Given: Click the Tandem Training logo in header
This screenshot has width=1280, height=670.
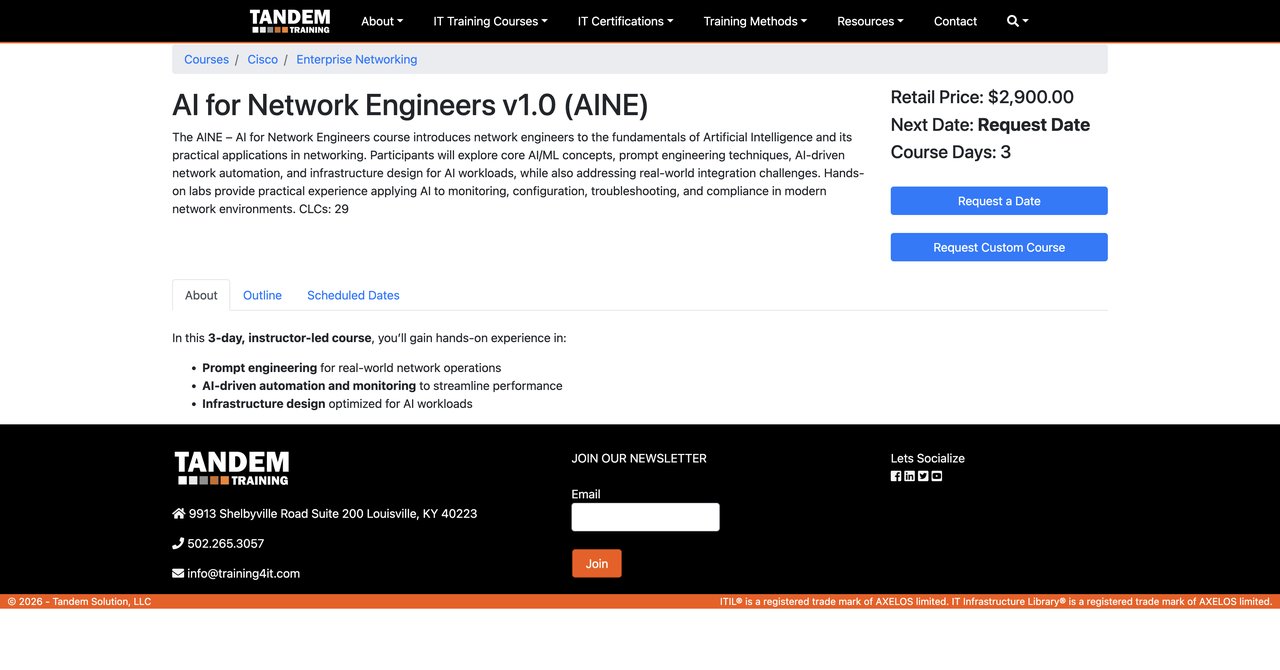Looking at the screenshot, I should [290, 21].
